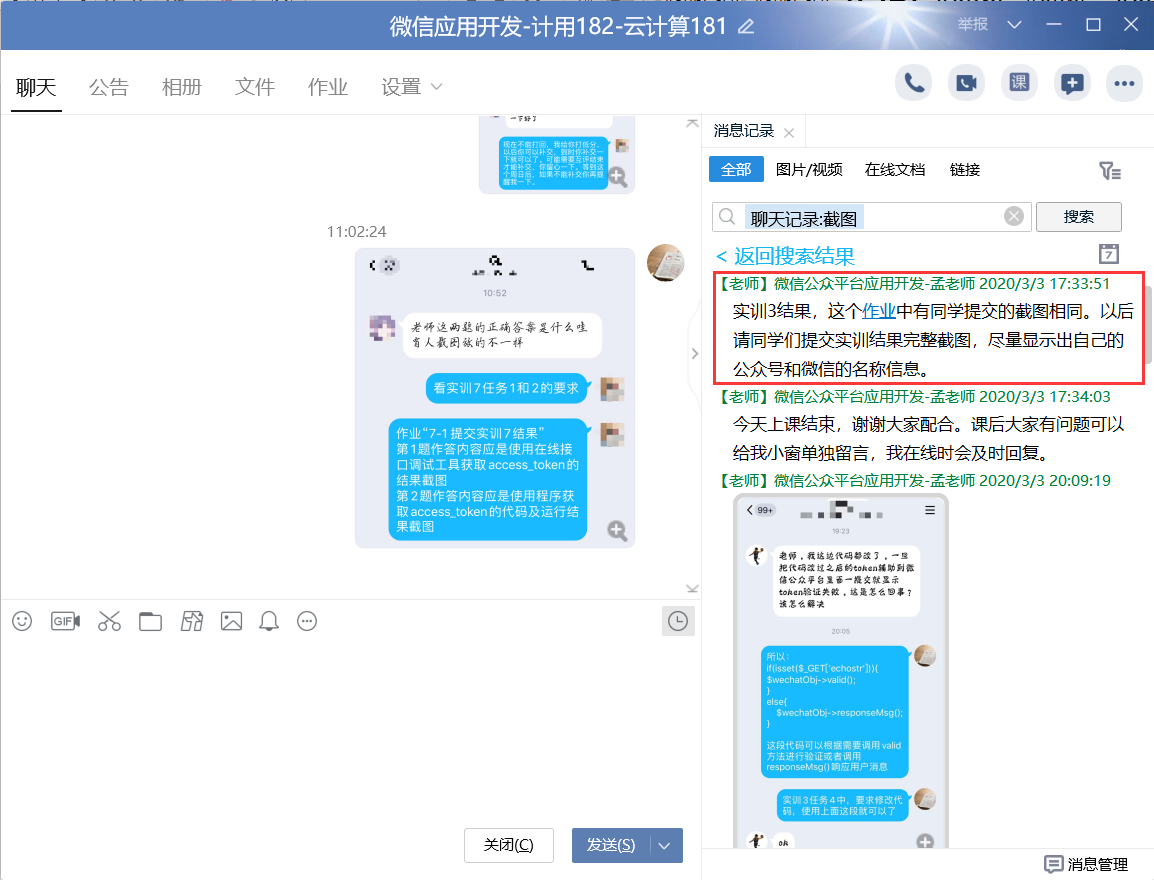
Task: Open the message filter icon menu
Action: 1109,170
